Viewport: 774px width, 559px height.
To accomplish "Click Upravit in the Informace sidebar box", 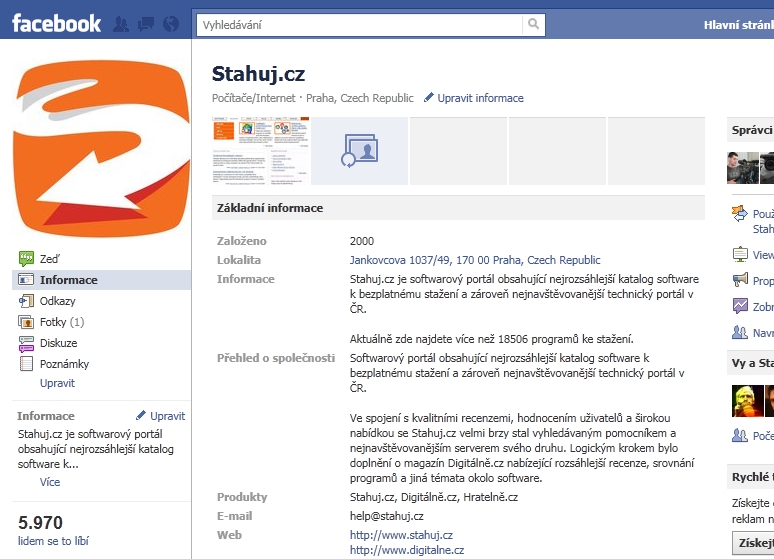I will coord(167,416).
